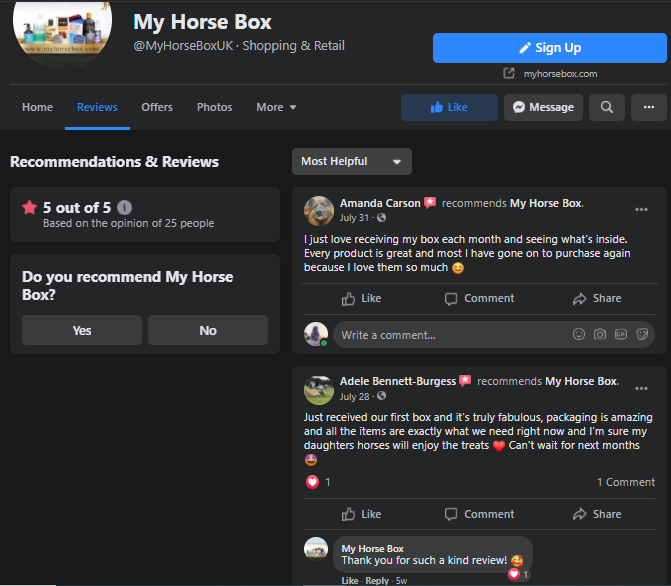Click the '5 out of 5' rating text

77,208
